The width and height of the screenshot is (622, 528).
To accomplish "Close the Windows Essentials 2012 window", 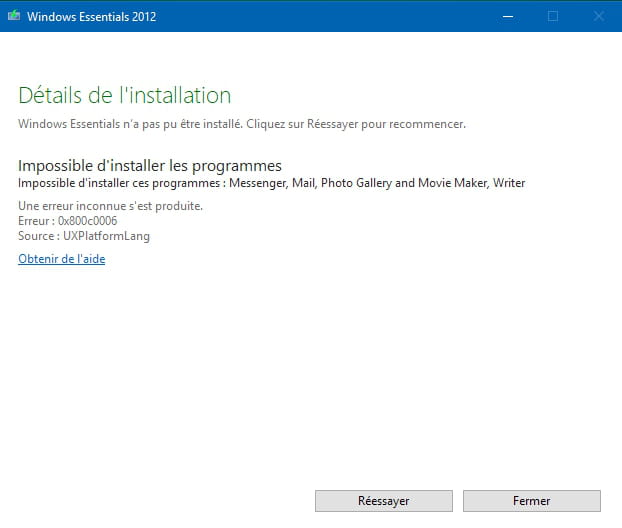I will tap(599, 16).
